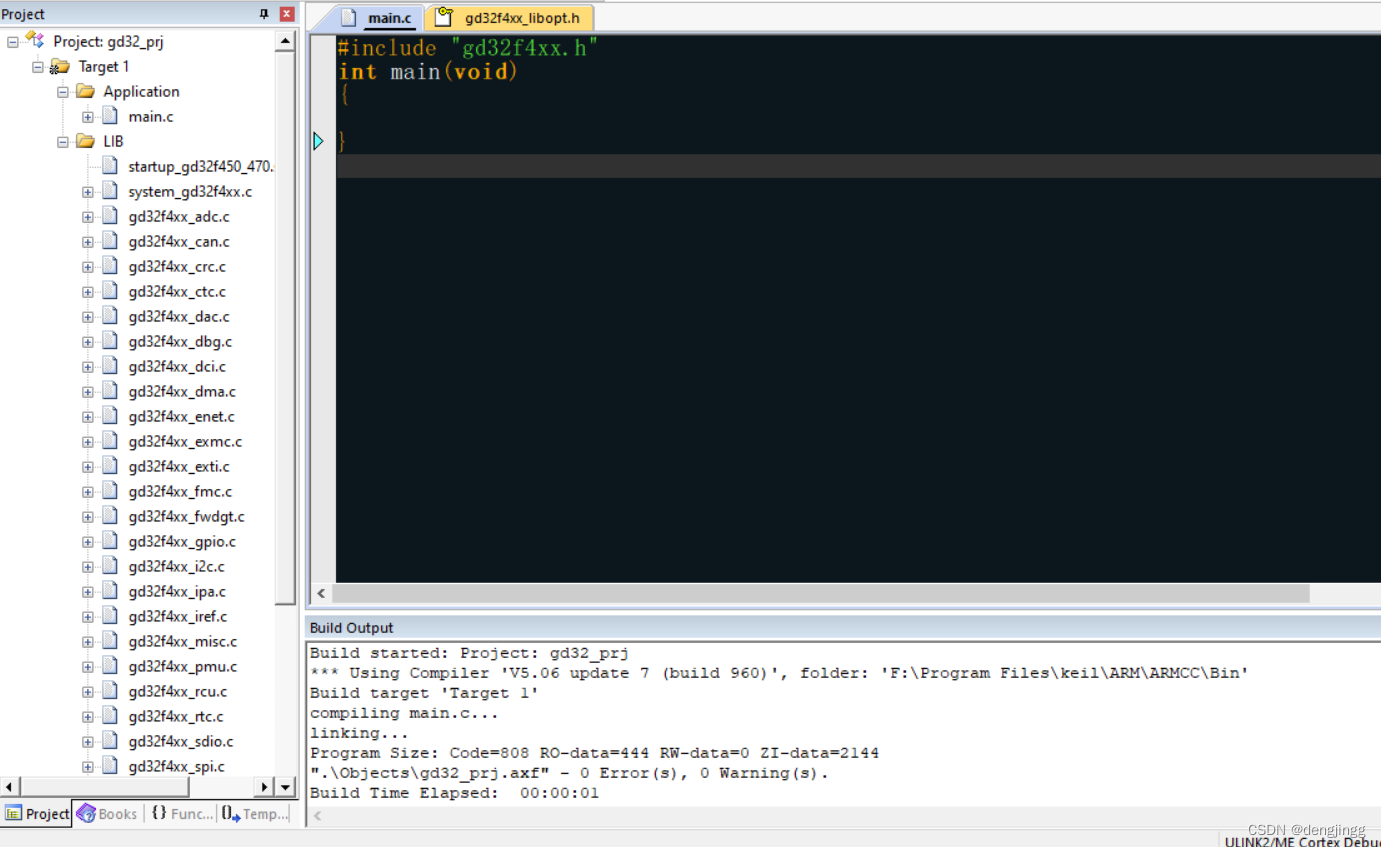The image size is (1381, 847).
Task: Collapse the LIB folder
Action: coord(63,142)
